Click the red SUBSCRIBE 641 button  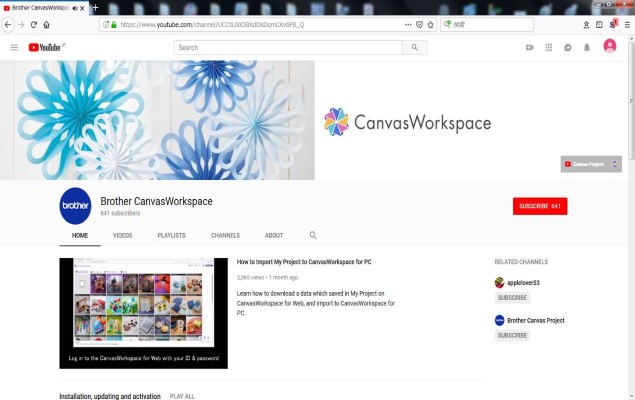pyautogui.click(x=540, y=206)
